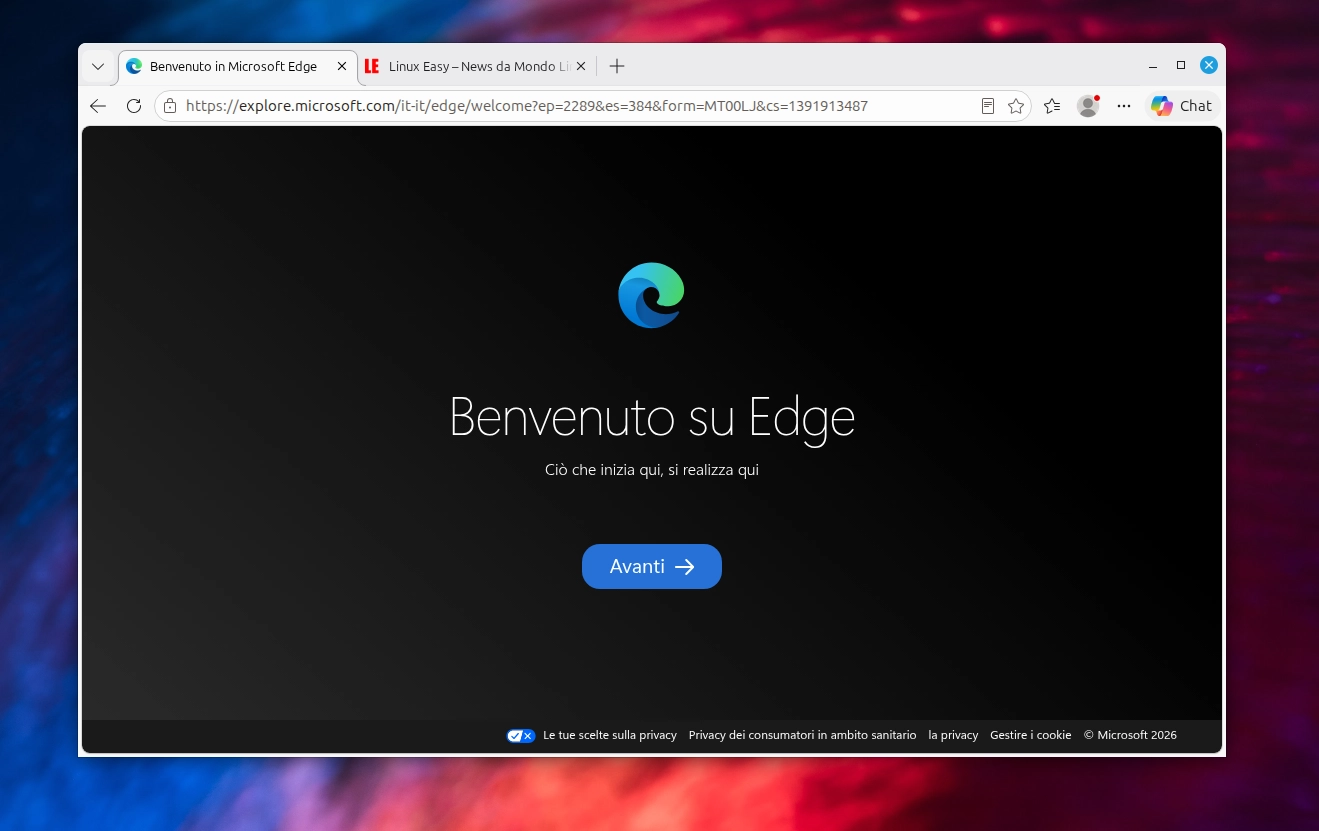Open Copilot Chat button
Image resolution: width=1319 pixels, height=831 pixels.
[x=1182, y=106]
